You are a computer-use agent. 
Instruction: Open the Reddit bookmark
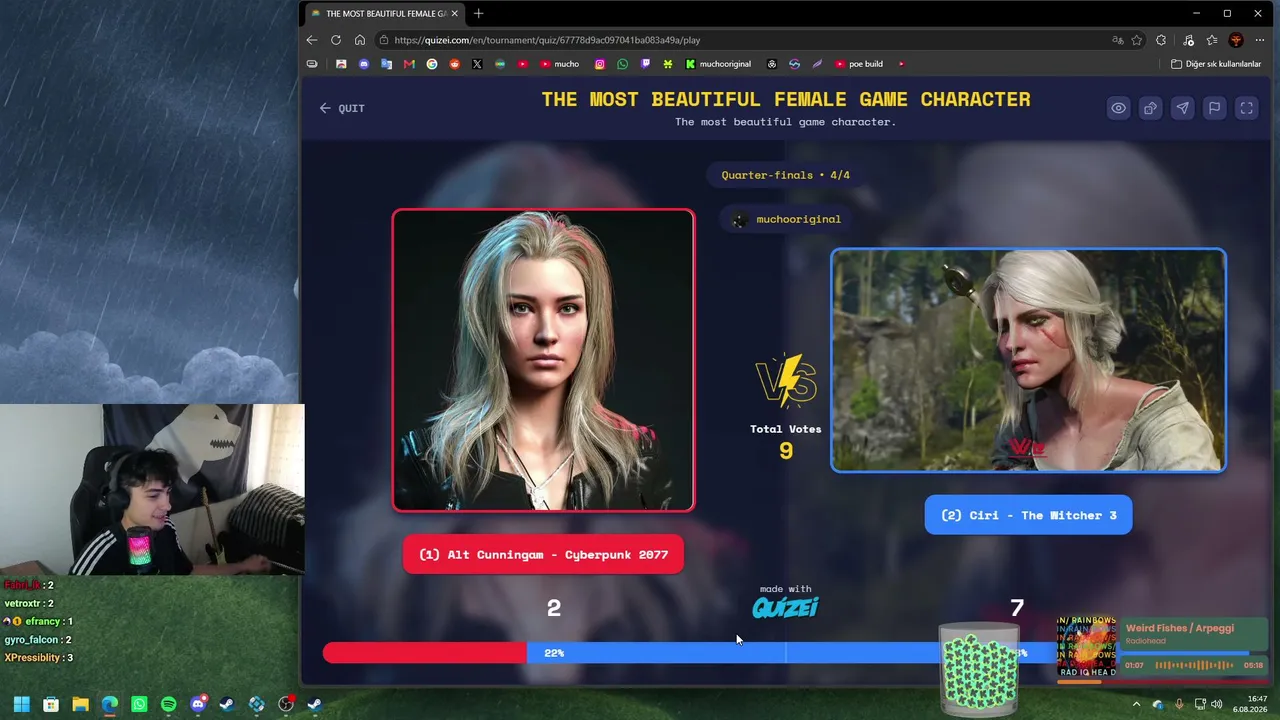455,64
